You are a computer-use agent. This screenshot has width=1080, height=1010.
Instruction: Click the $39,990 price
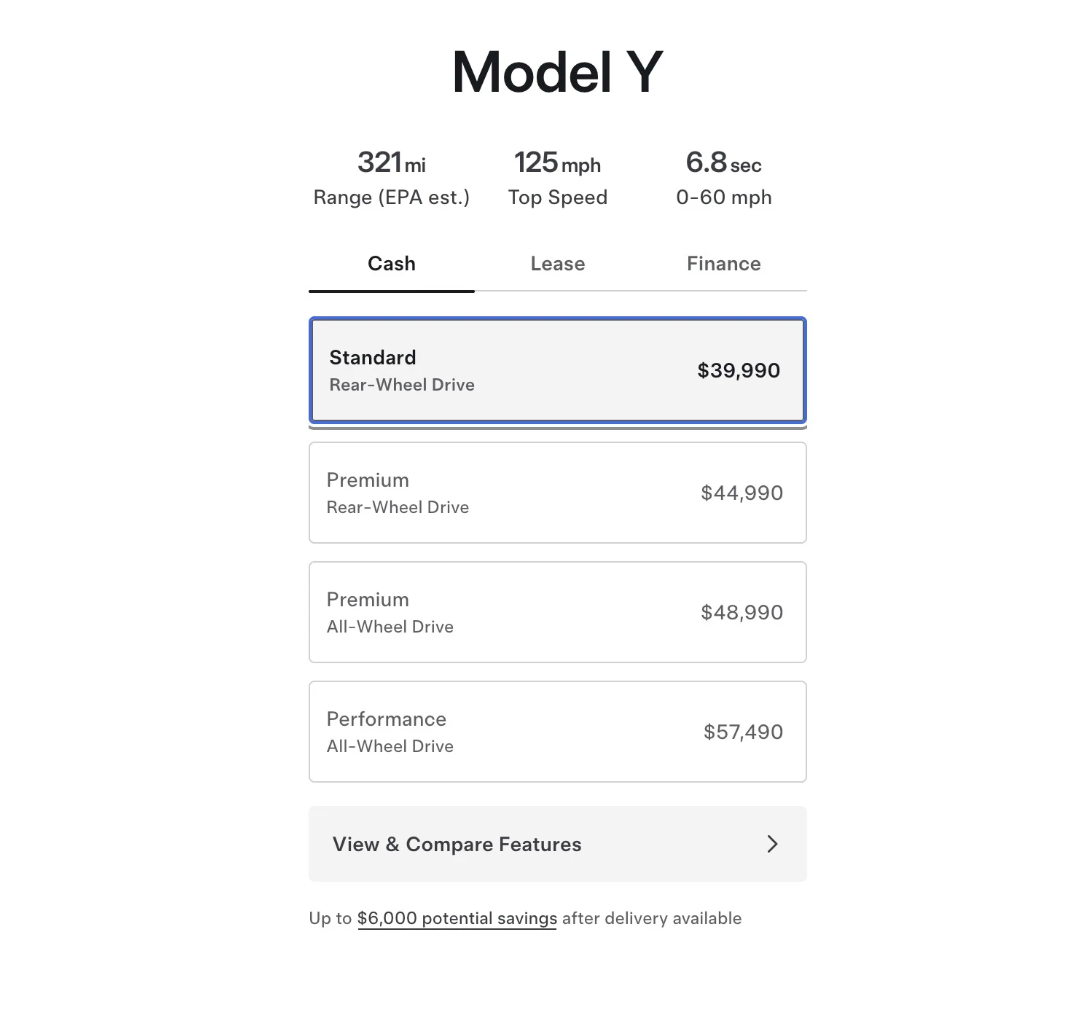click(738, 371)
